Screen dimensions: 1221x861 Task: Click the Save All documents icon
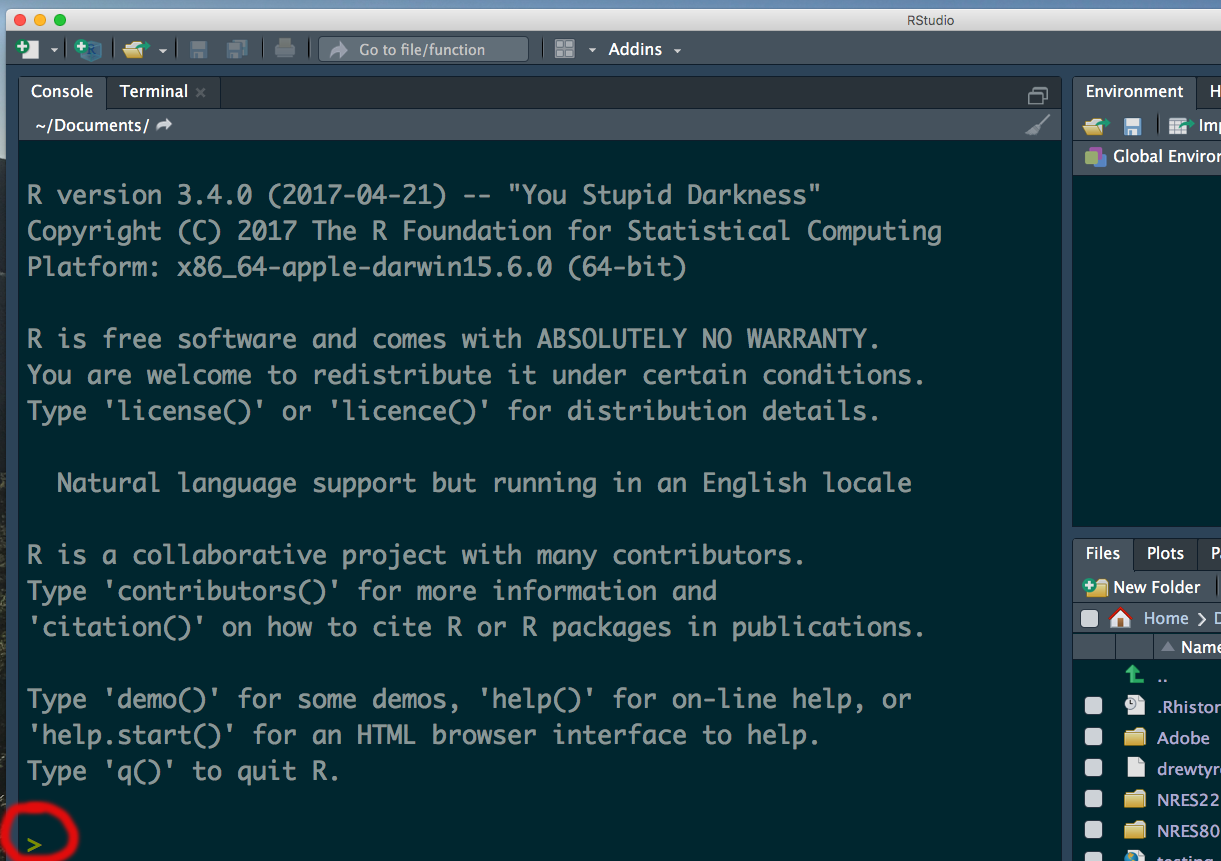237,49
